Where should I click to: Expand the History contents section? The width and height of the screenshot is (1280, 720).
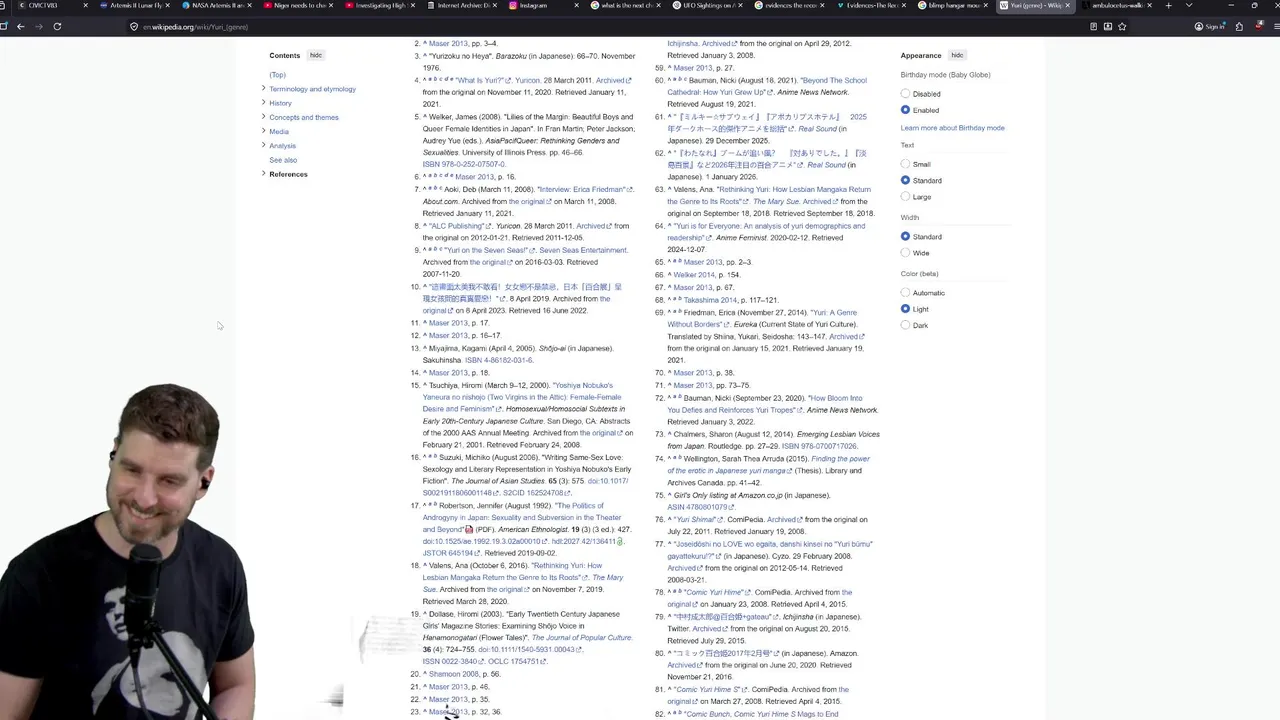pos(264,103)
